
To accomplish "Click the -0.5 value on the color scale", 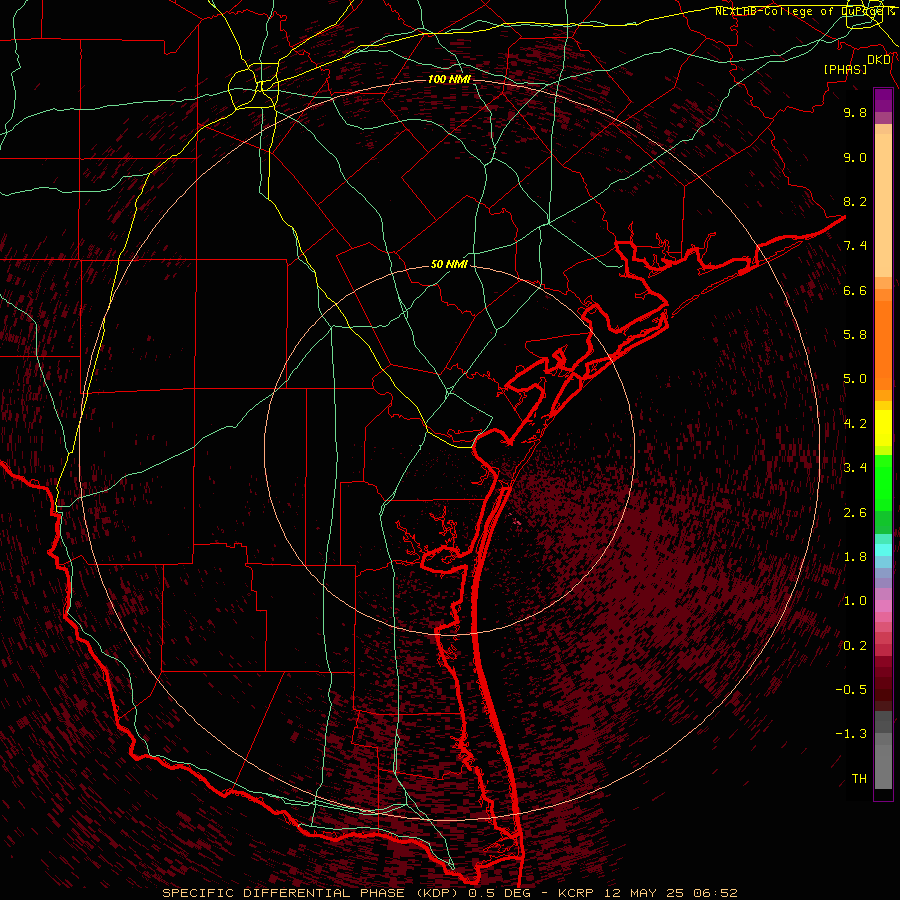I will click(851, 690).
